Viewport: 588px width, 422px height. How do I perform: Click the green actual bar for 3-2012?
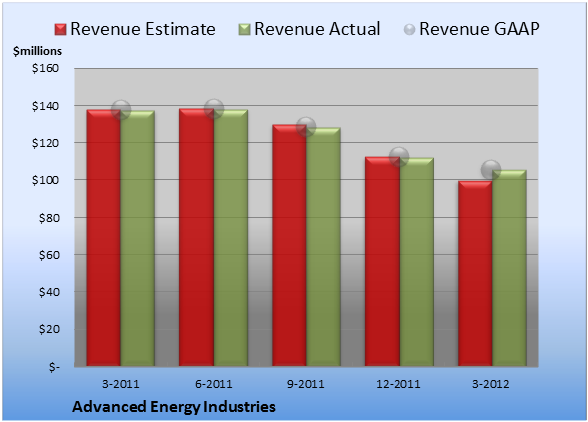[x=509, y=268]
